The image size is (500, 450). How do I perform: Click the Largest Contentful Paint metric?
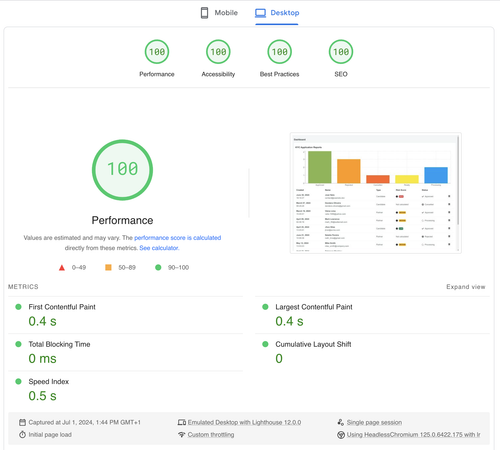[x=314, y=307]
